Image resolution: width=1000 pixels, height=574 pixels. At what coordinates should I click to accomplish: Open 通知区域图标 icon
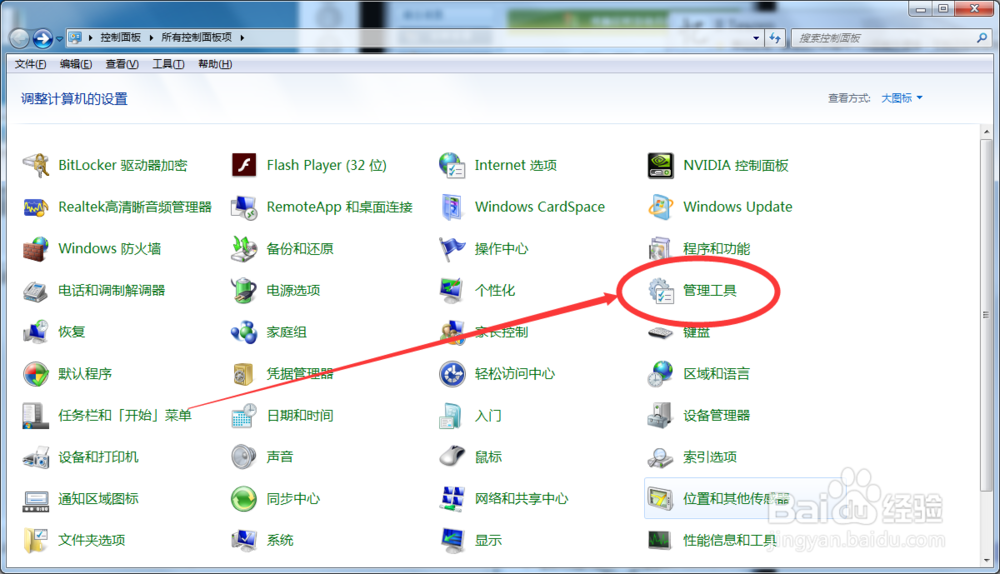[36, 501]
